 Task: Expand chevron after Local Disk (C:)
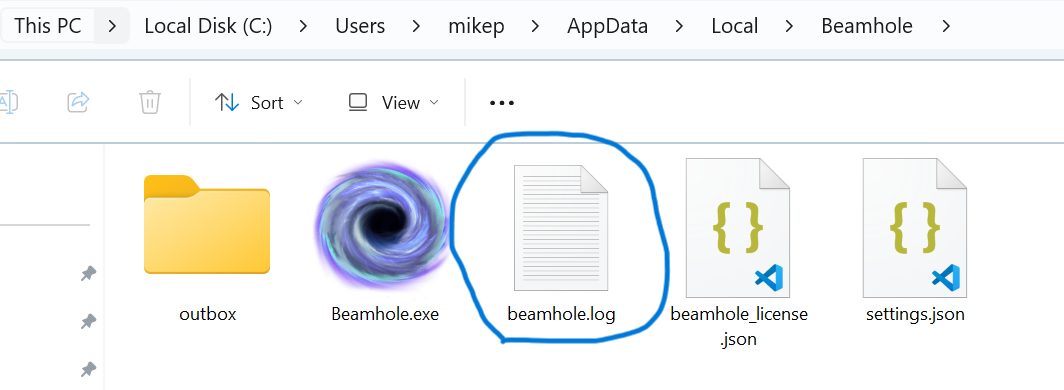(303, 26)
